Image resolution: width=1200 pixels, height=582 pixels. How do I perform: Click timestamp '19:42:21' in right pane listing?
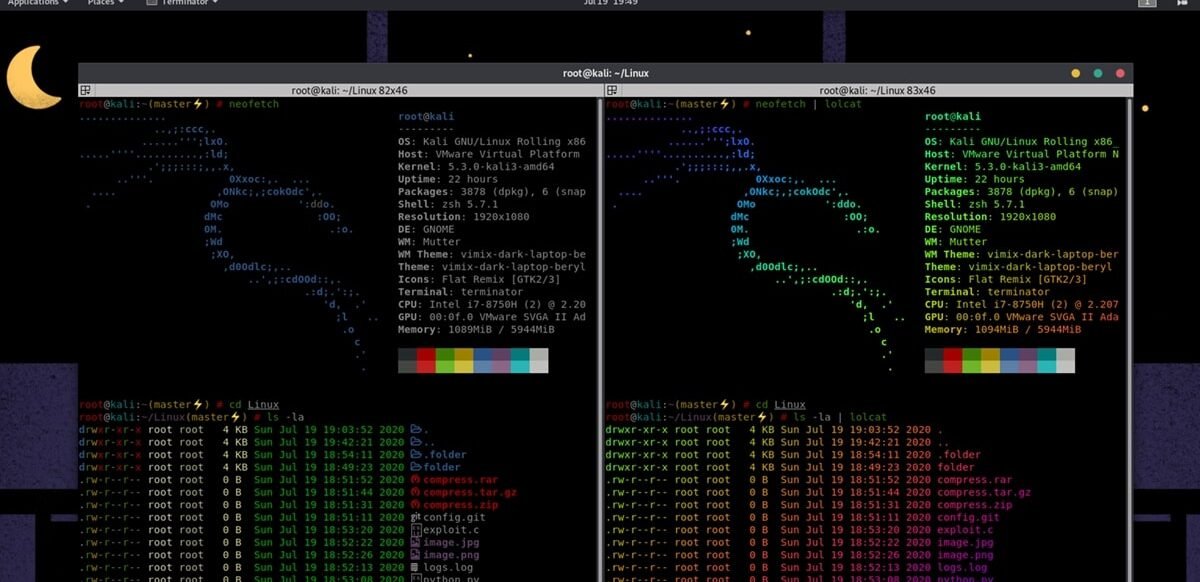pos(876,442)
